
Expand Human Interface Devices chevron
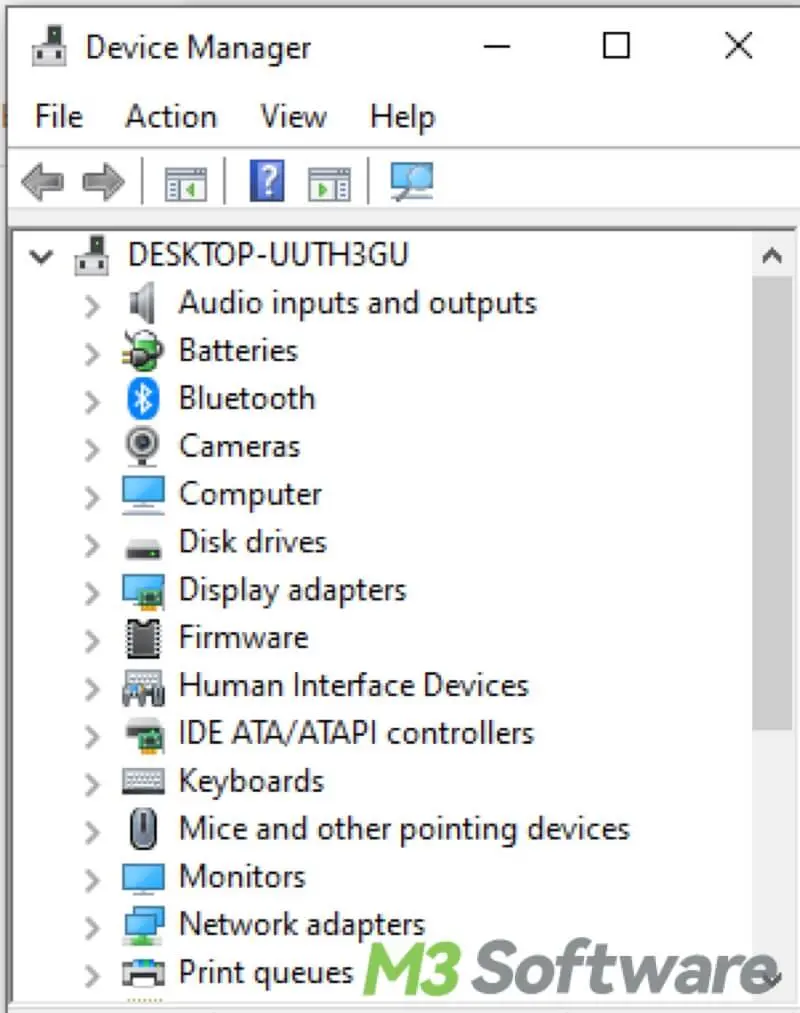92,689
